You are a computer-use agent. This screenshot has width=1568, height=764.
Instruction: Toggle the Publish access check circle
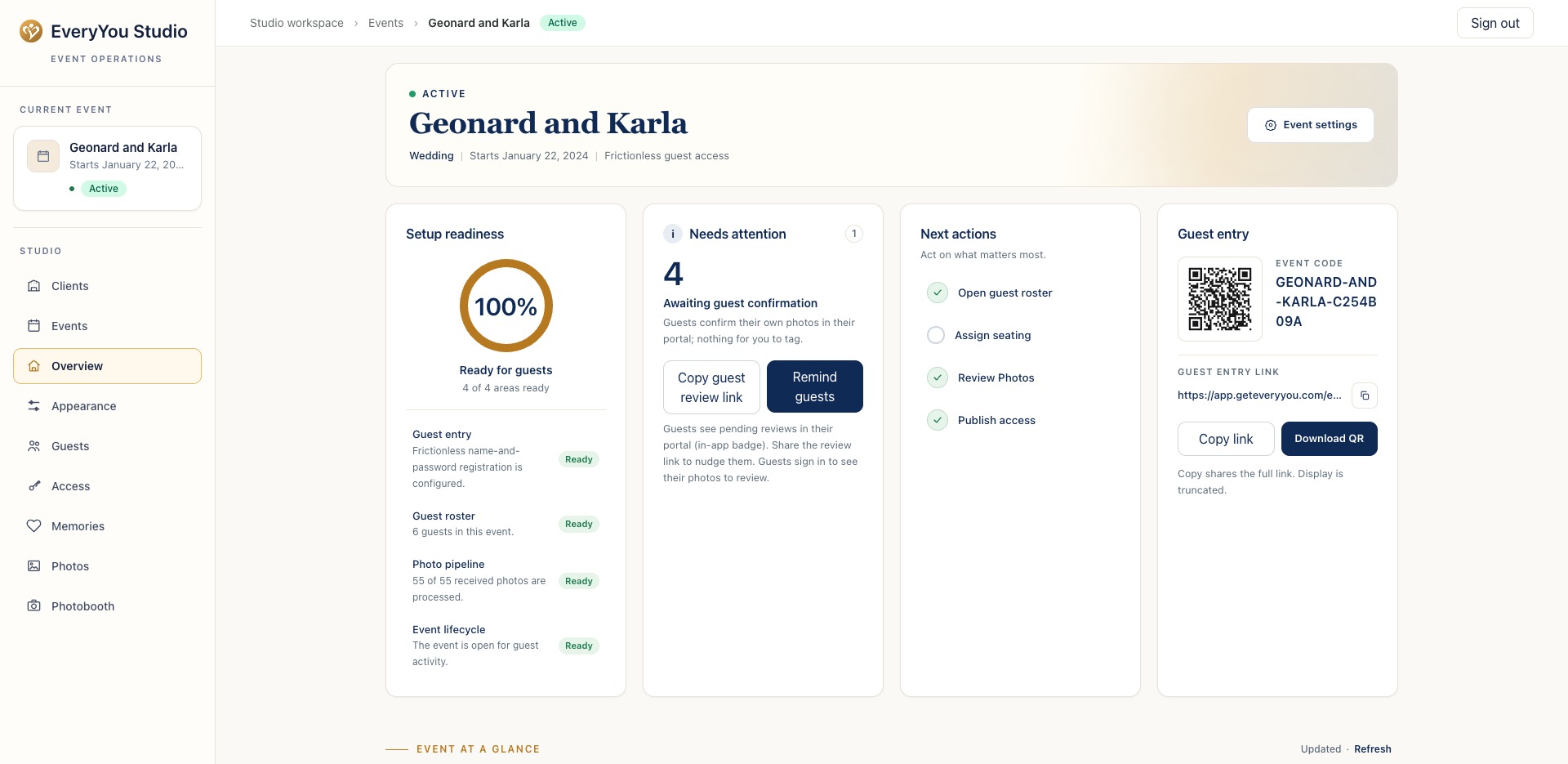938,420
